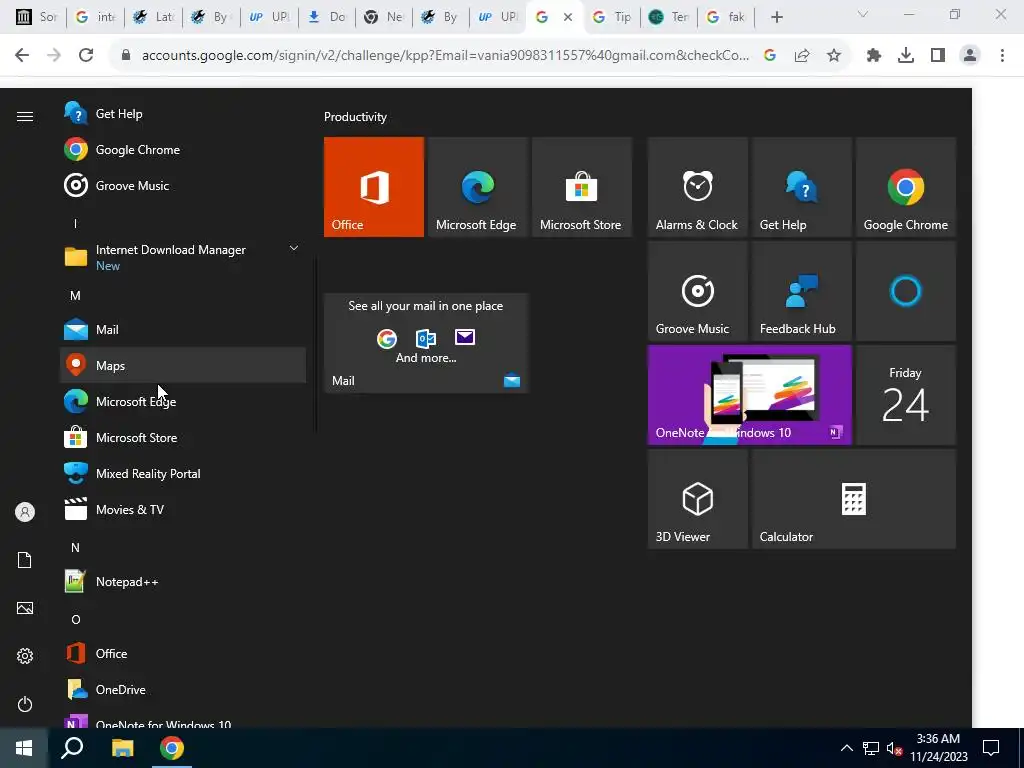
Task: Open OneDrive from the app list
Action: point(183,690)
